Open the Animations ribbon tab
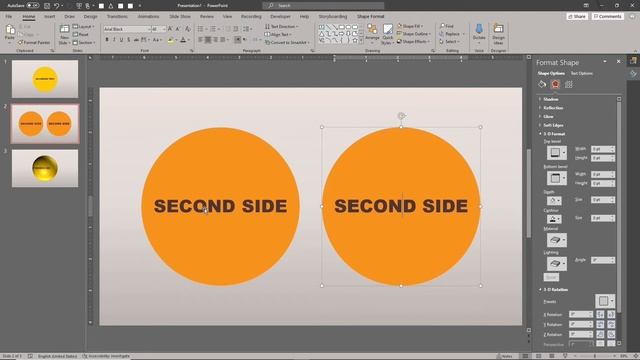The width and height of the screenshot is (640, 360). 148,17
